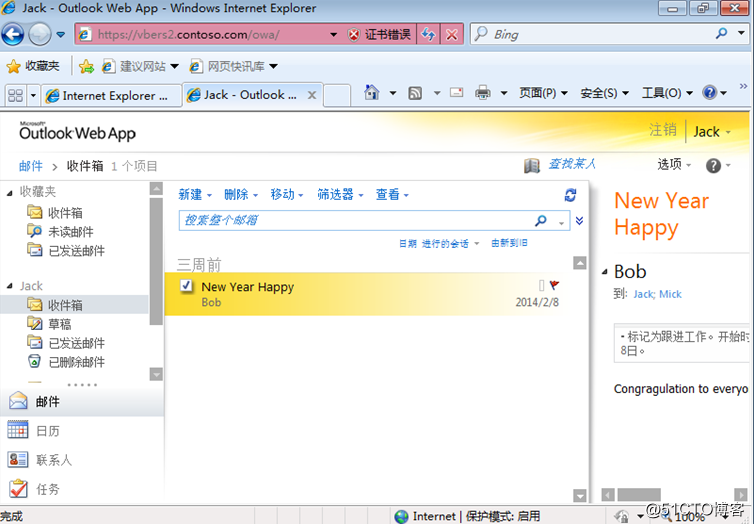Viewport: 754px width, 528px height.
Task: Open the 建议网站 suggested sites link
Action: pos(140,66)
